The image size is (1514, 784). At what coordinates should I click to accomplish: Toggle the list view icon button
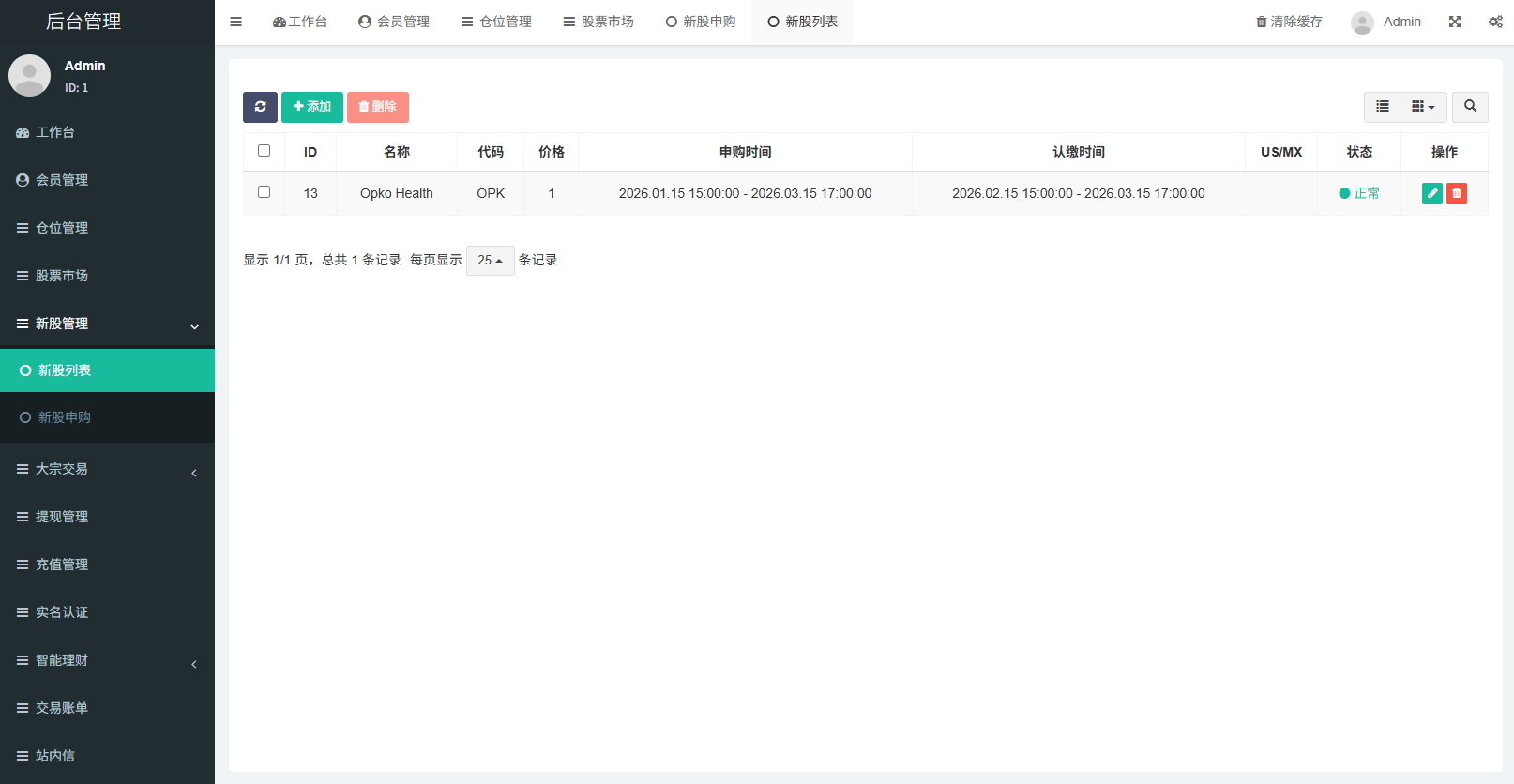click(x=1382, y=107)
